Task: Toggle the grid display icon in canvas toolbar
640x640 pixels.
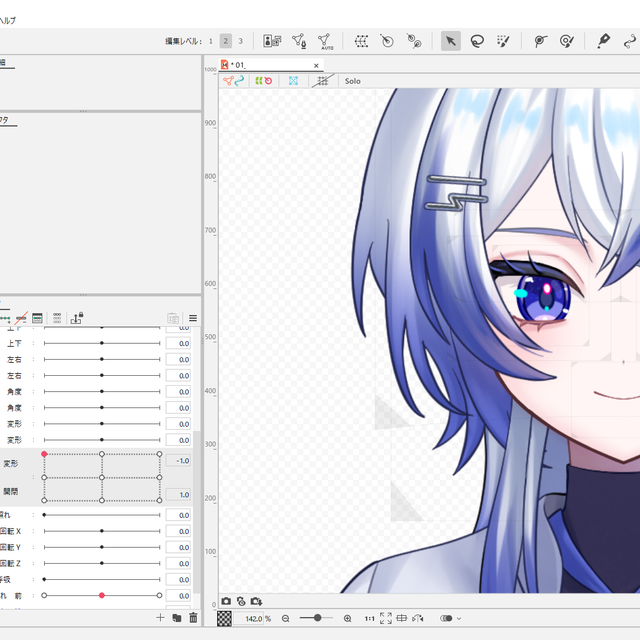Action: point(322,81)
